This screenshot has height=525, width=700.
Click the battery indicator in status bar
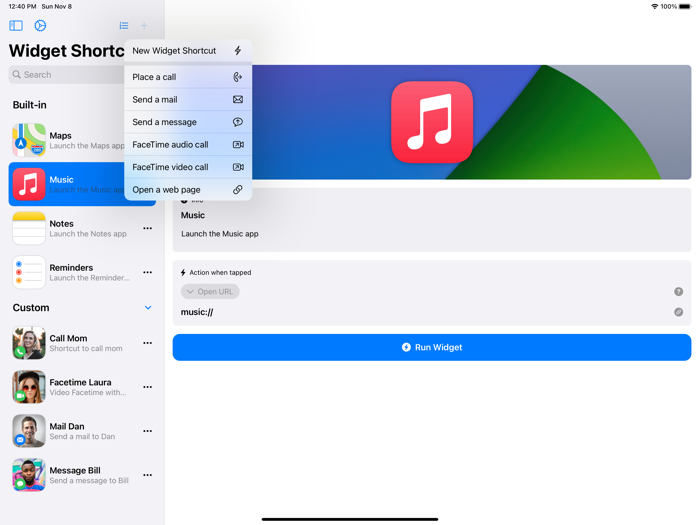pos(685,6)
